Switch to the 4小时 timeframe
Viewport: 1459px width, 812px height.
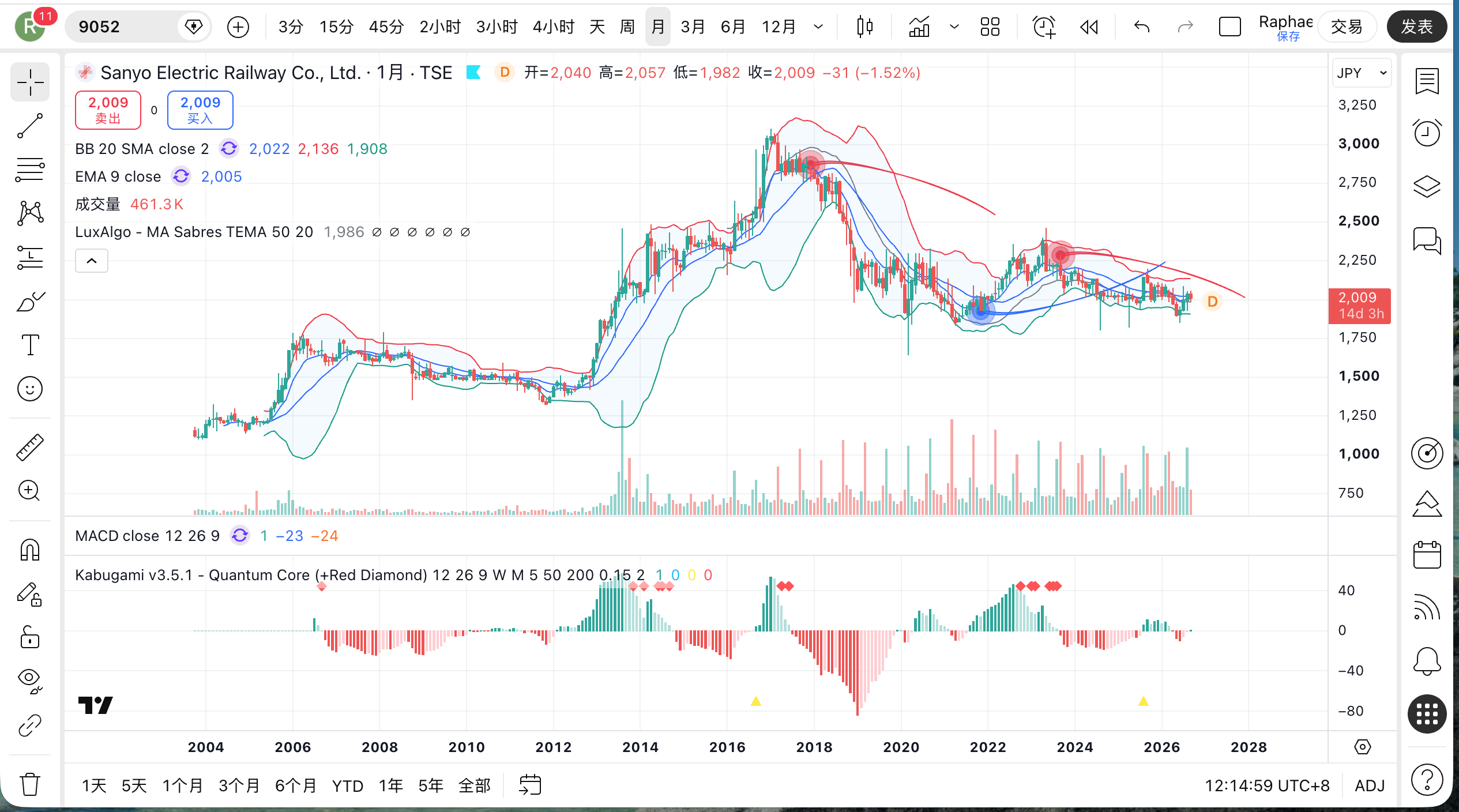click(x=554, y=27)
